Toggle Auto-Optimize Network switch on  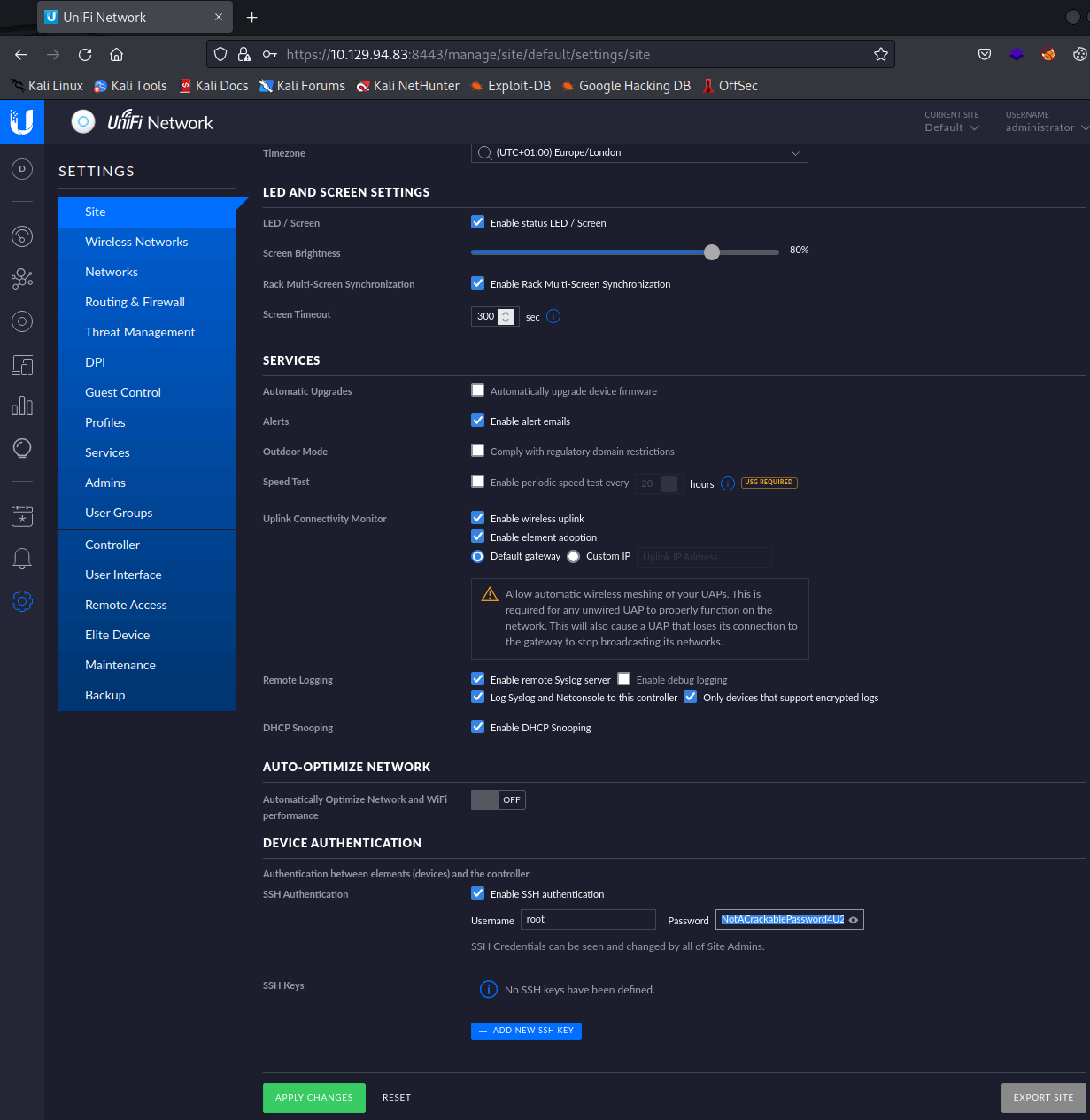point(498,800)
